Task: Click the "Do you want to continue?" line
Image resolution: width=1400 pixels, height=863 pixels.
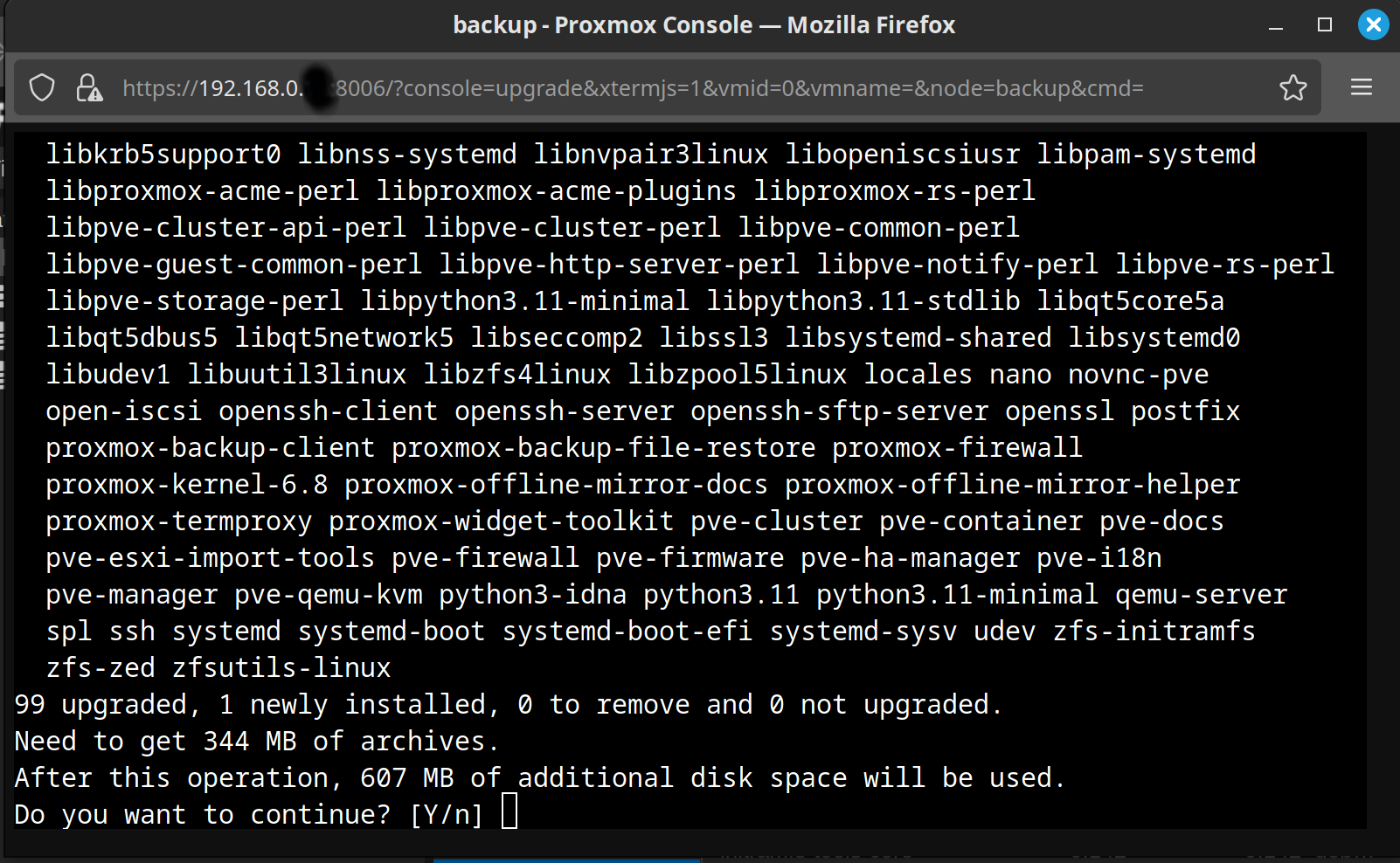Action: [248, 814]
